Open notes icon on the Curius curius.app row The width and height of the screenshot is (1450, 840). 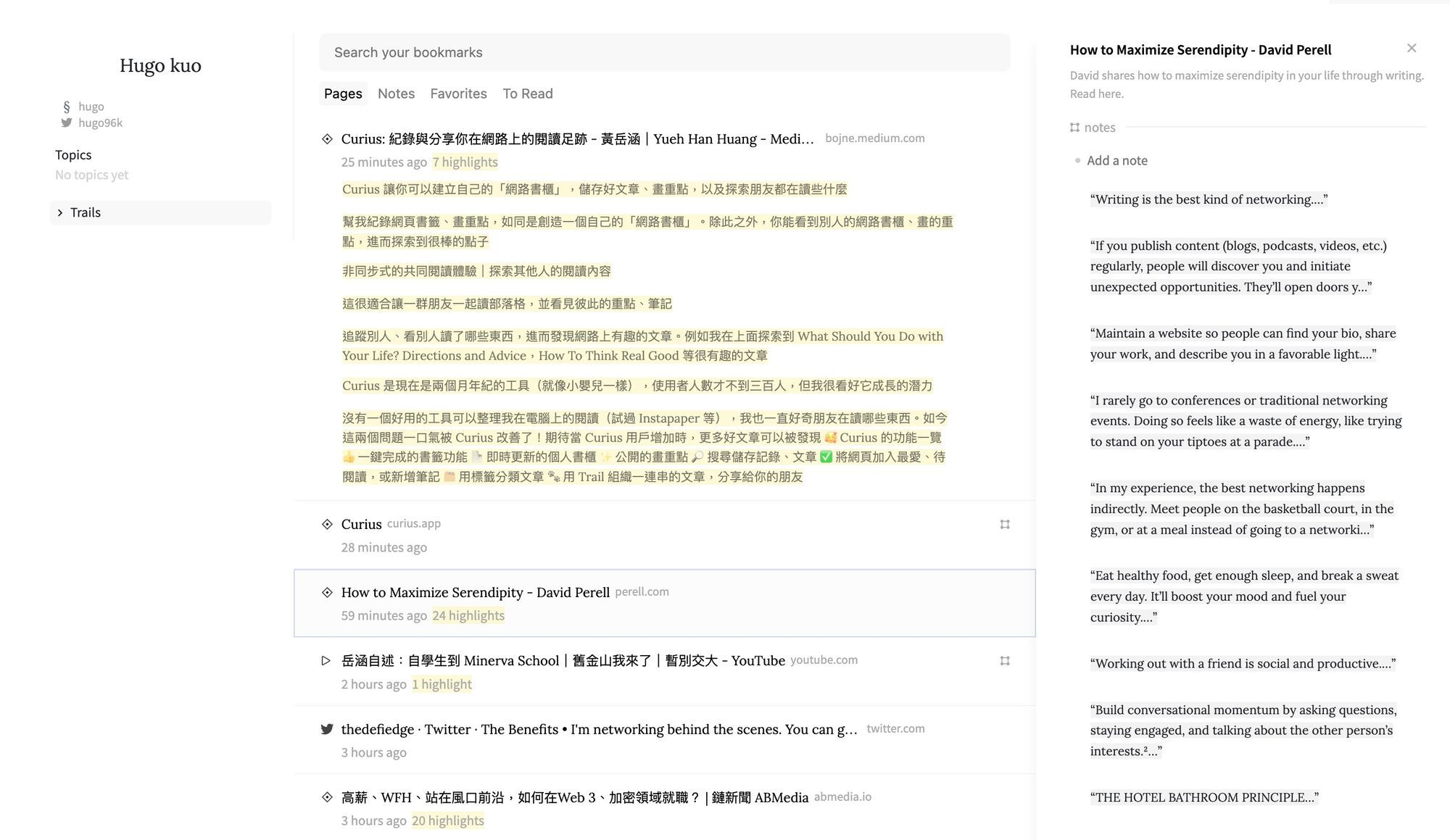coord(1005,524)
